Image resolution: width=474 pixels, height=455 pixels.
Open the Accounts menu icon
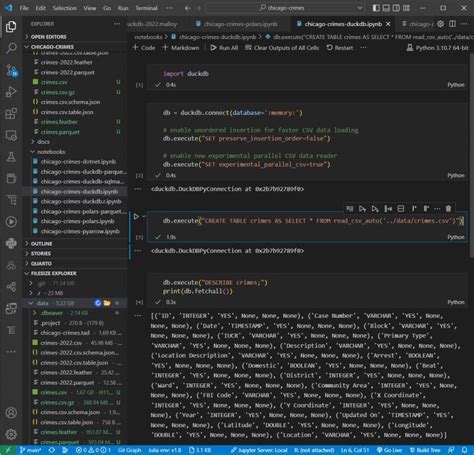[11, 413]
